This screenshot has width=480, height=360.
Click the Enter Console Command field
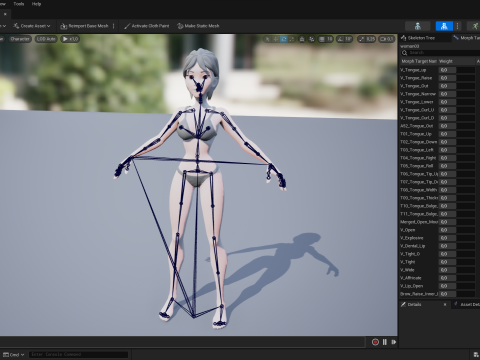78,355
